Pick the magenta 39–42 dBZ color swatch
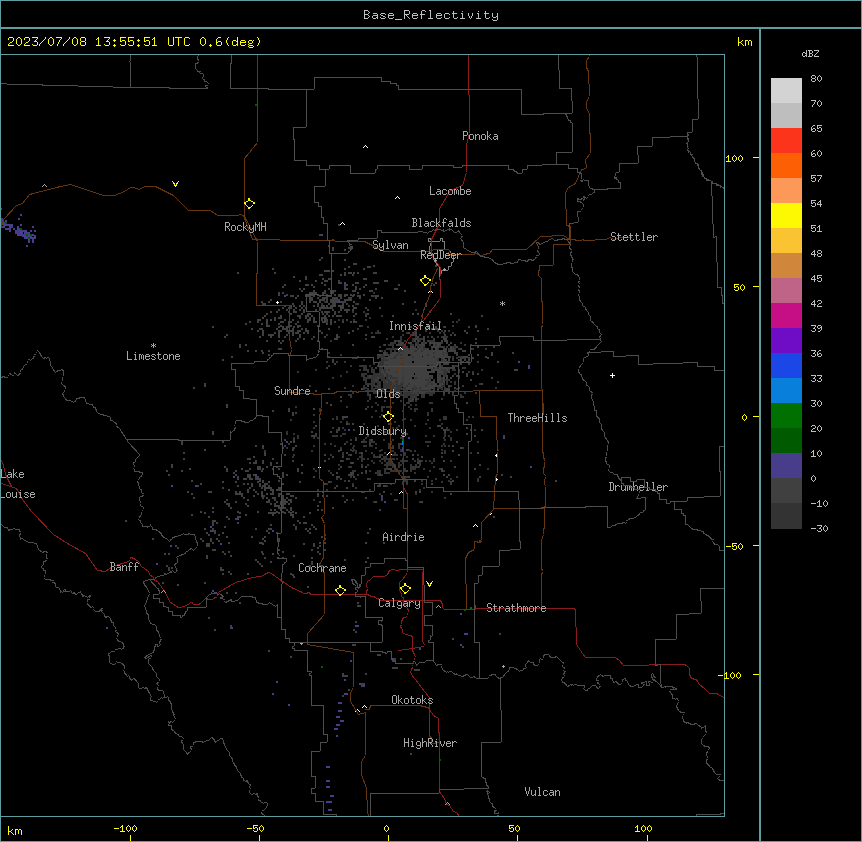The height and width of the screenshot is (842, 862). coord(786,315)
